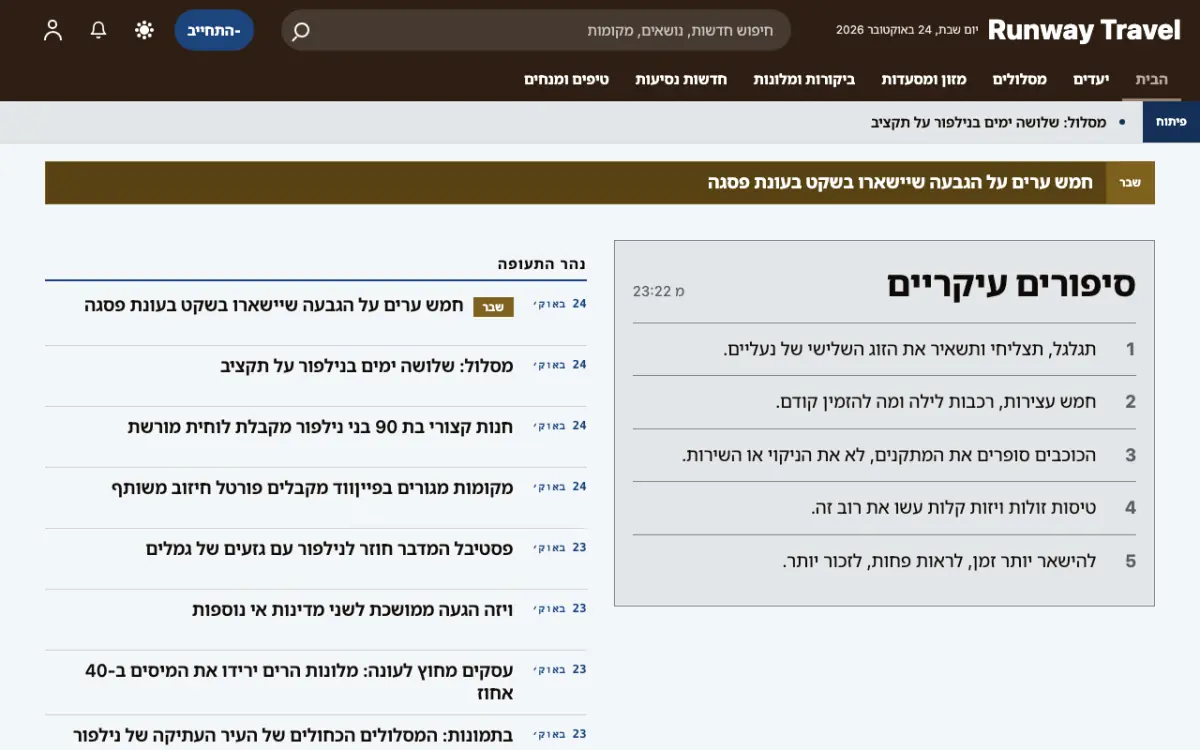Go to מזון ומסעדות section
Screen dimensions: 1200x750
(924, 79)
